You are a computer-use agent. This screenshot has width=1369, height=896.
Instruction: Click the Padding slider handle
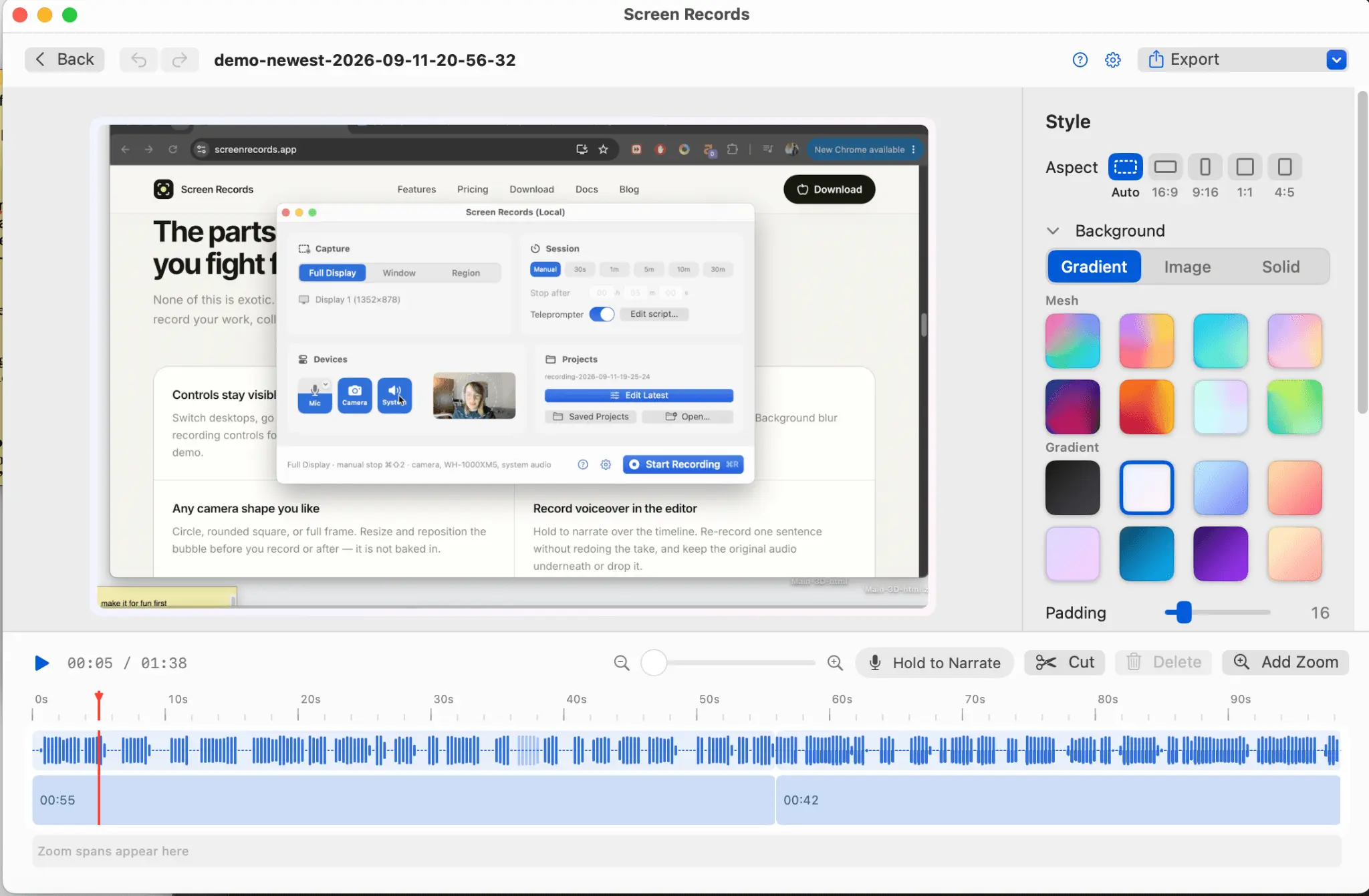point(1183,612)
